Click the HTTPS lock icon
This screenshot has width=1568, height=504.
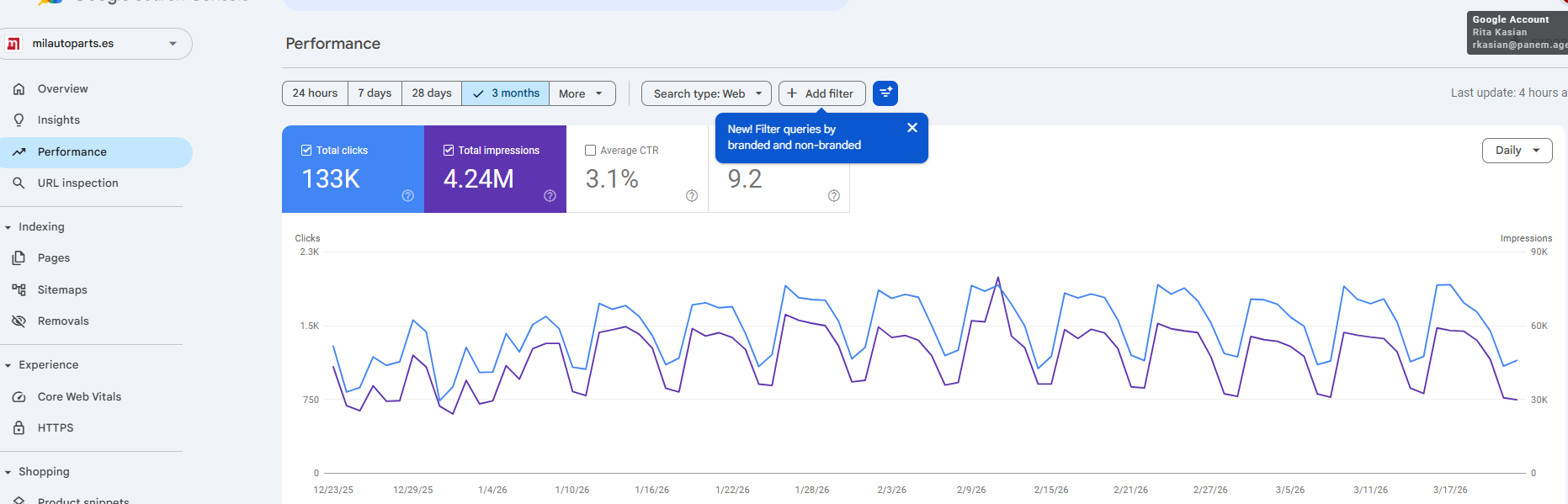tap(19, 428)
